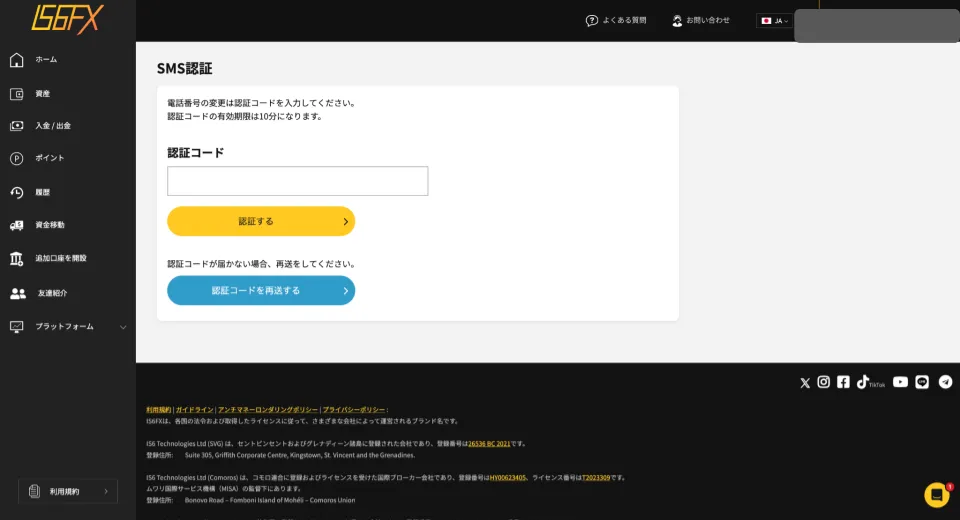Open the TikTok icon in footer

point(870,382)
